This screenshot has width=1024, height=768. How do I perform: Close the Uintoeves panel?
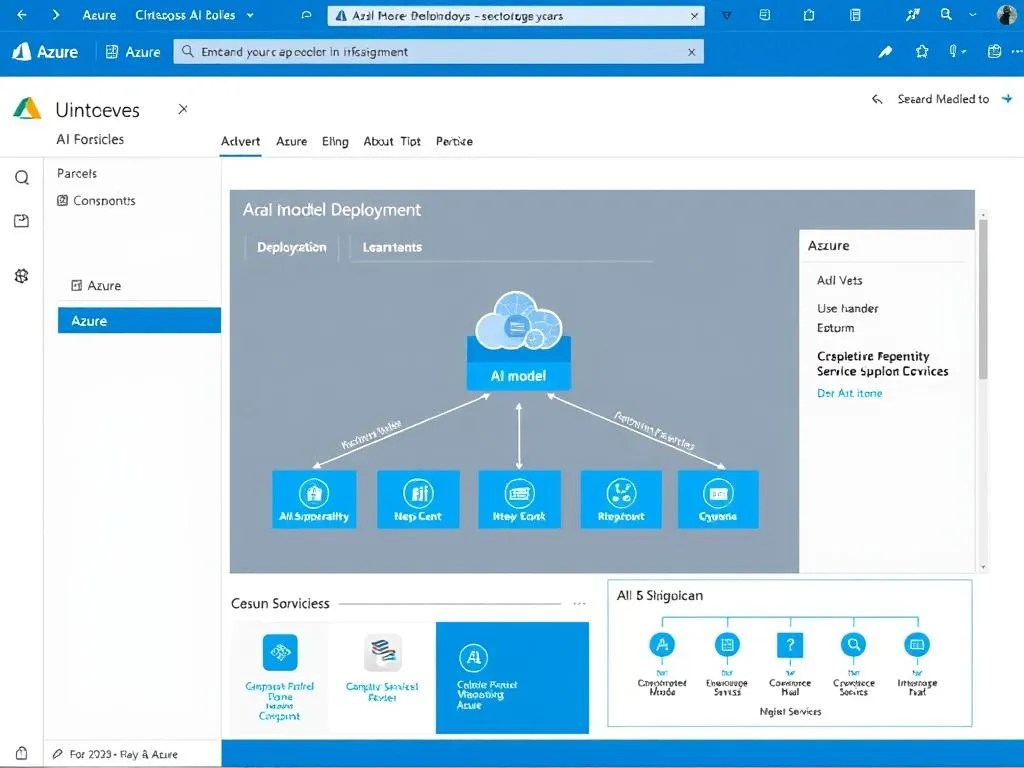coord(183,109)
